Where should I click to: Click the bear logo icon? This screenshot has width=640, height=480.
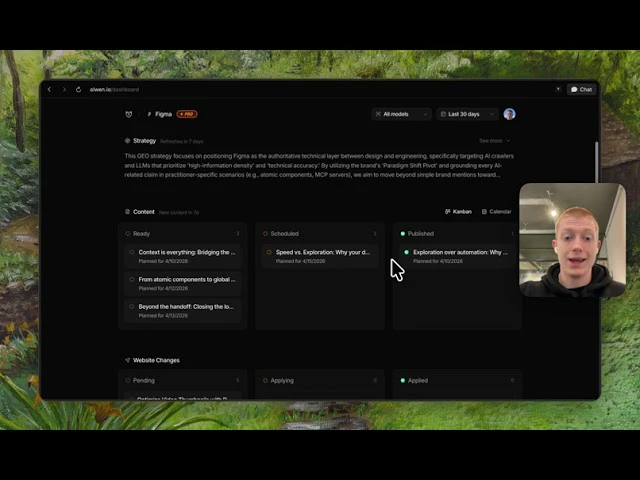coord(129,114)
